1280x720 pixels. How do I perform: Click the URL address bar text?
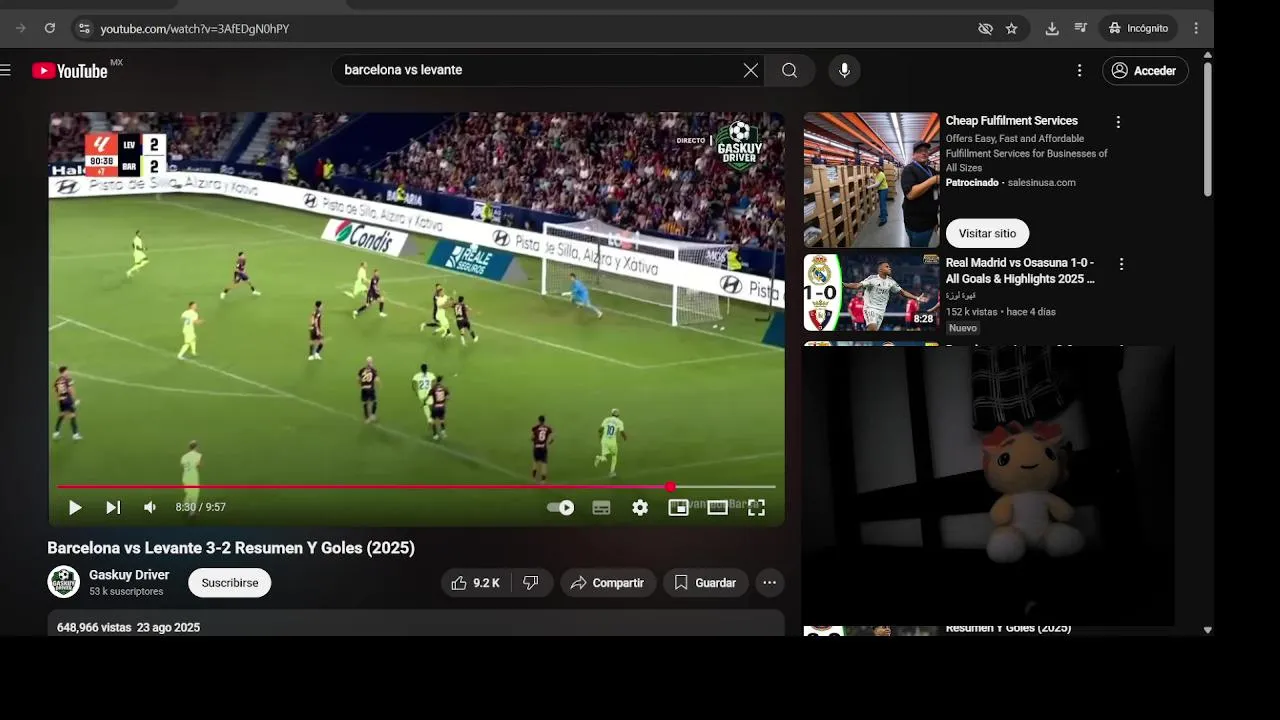pyautogui.click(x=195, y=29)
